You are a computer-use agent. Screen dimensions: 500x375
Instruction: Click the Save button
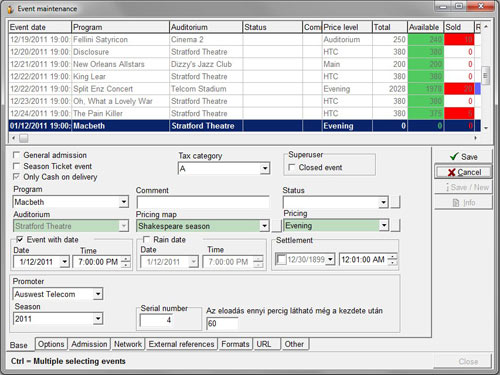[463, 157]
